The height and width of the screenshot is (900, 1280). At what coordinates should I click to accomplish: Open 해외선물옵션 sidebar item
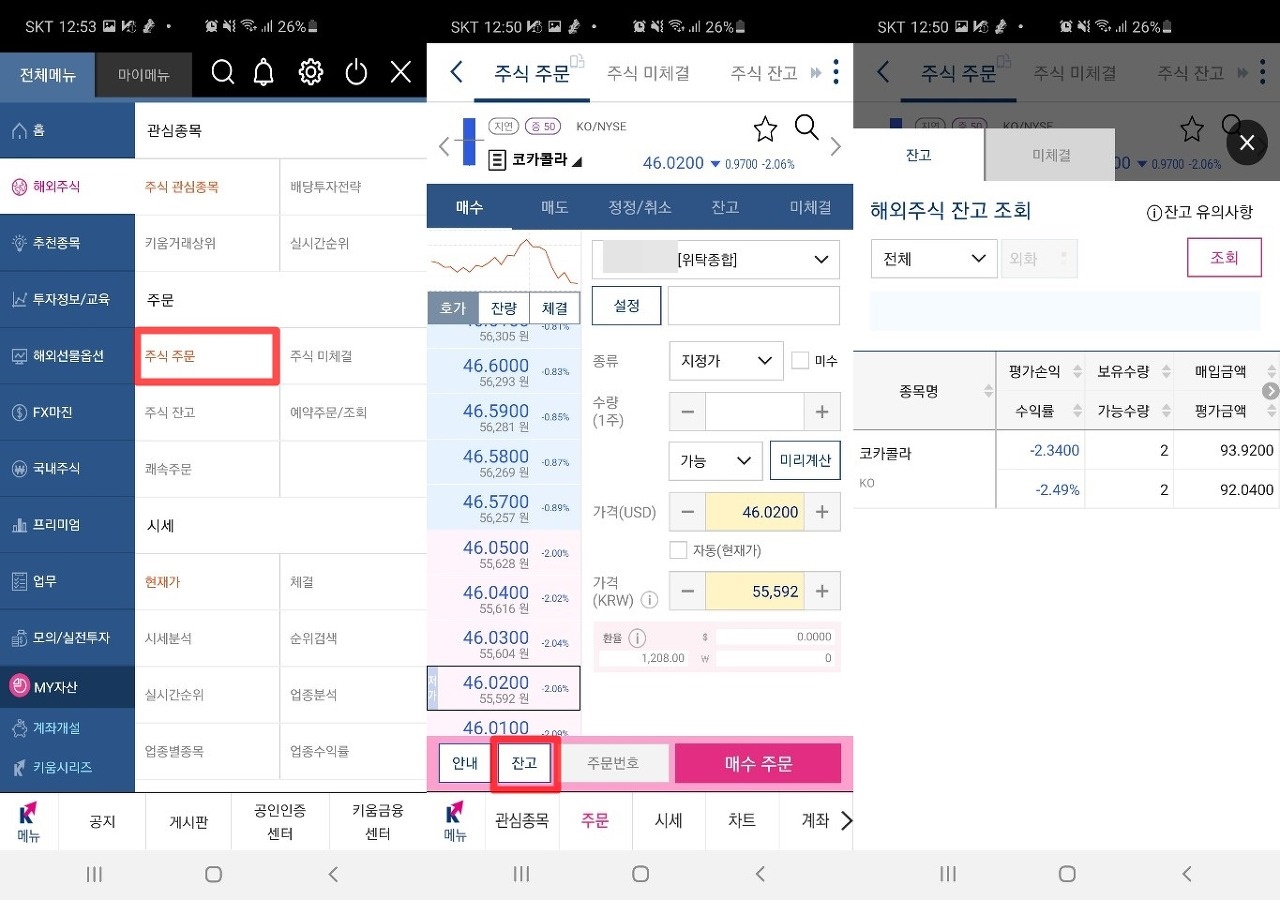point(67,356)
